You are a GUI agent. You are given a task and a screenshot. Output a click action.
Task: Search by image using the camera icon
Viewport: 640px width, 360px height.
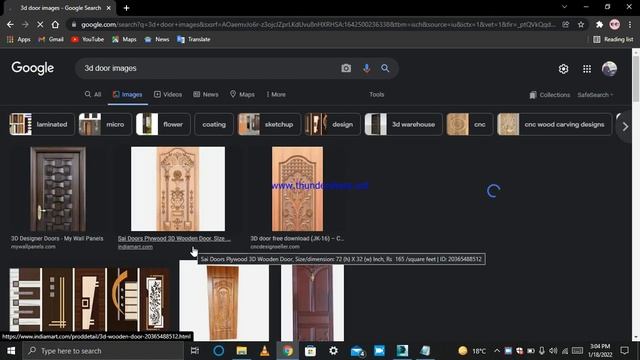point(346,68)
